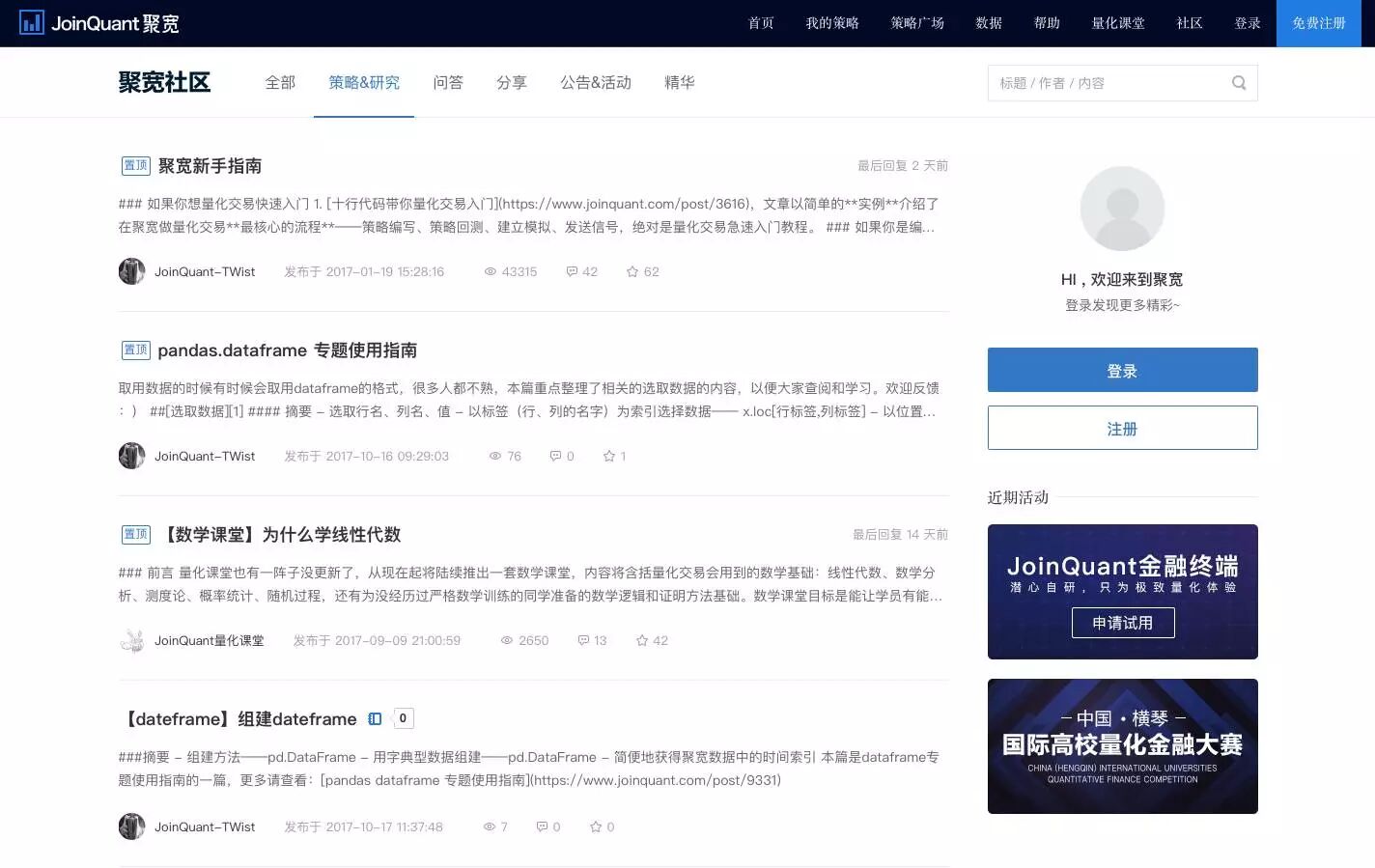Image resolution: width=1375 pixels, height=868 pixels.
Task: Click the search magnifier icon
Action: pyautogui.click(x=1239, y=83)
